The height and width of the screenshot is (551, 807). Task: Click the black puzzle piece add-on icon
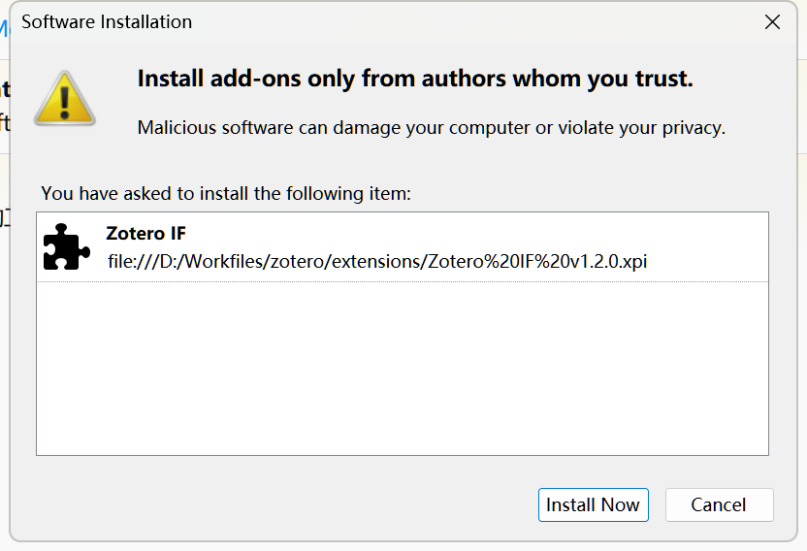pyautogui.click(x=66, y=247)
